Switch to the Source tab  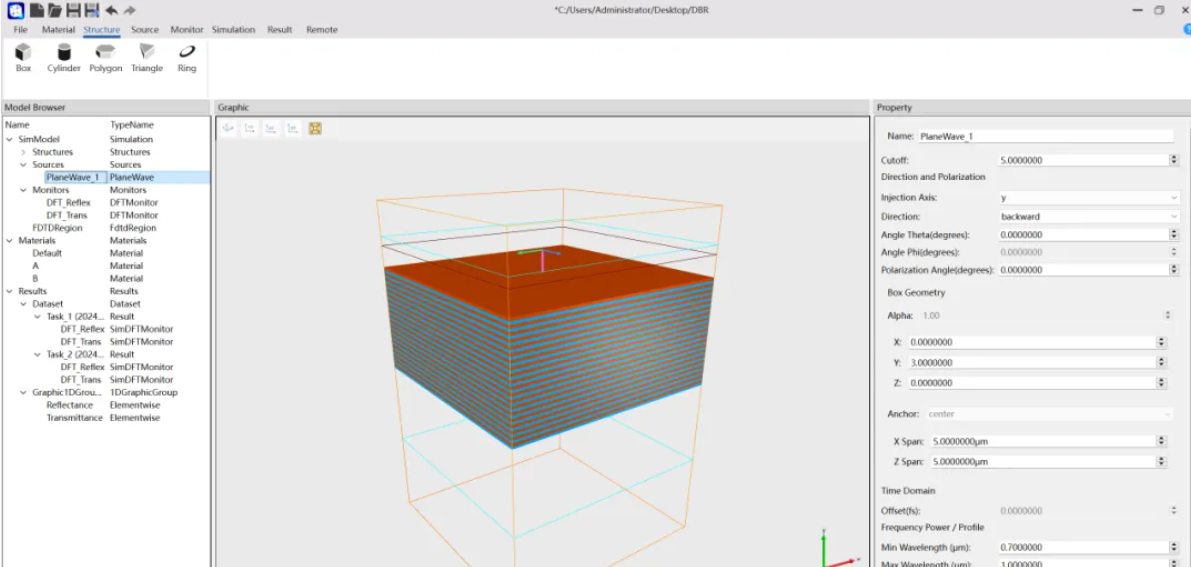[x=145, y=30]
